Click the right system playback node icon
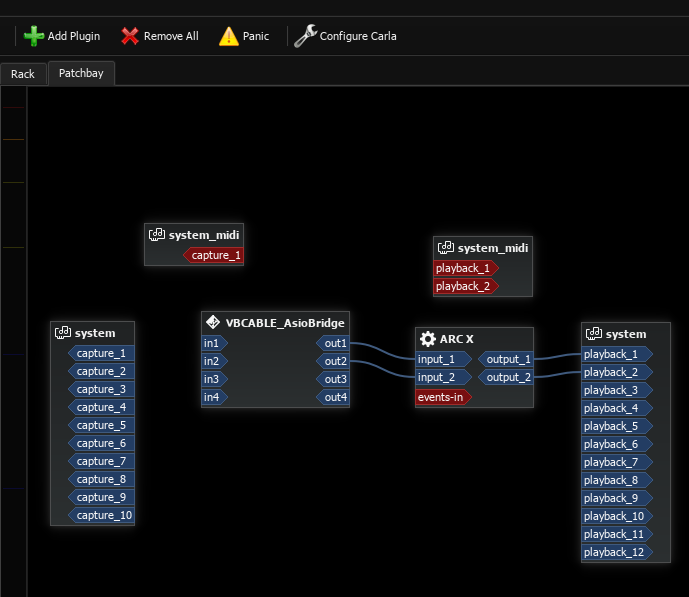 coord(593,334)
